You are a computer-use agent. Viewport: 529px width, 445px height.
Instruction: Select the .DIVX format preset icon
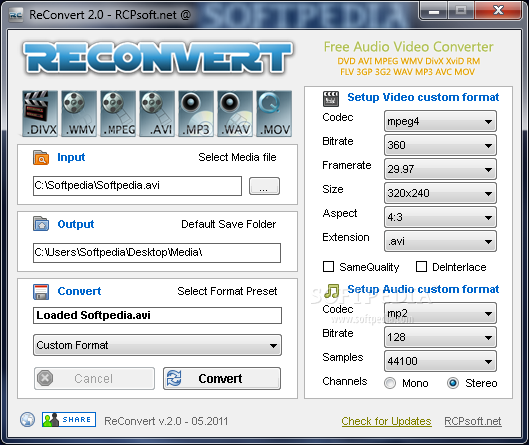(40, 113)
